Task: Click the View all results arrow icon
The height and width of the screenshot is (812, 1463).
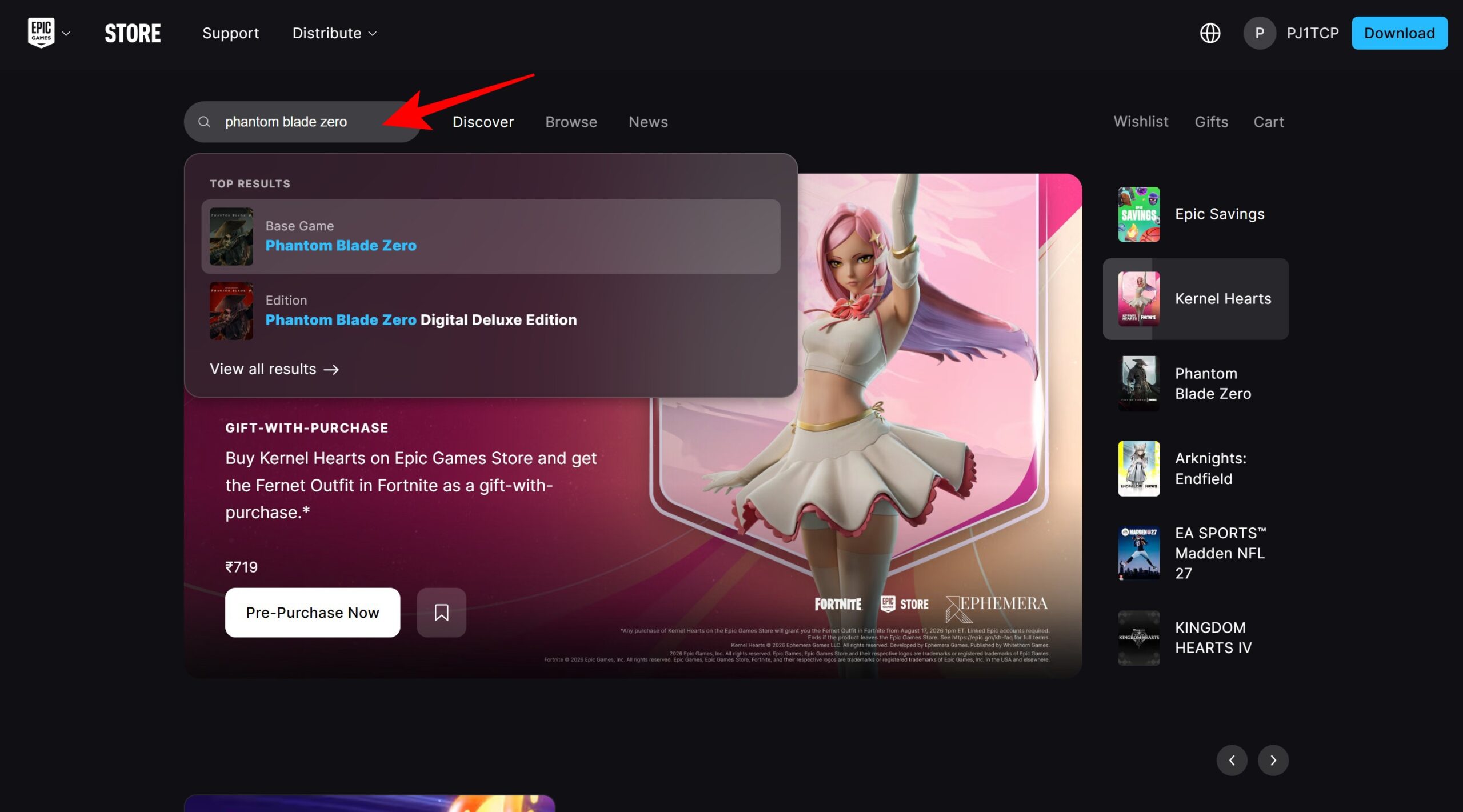Action: coord(331,370)
